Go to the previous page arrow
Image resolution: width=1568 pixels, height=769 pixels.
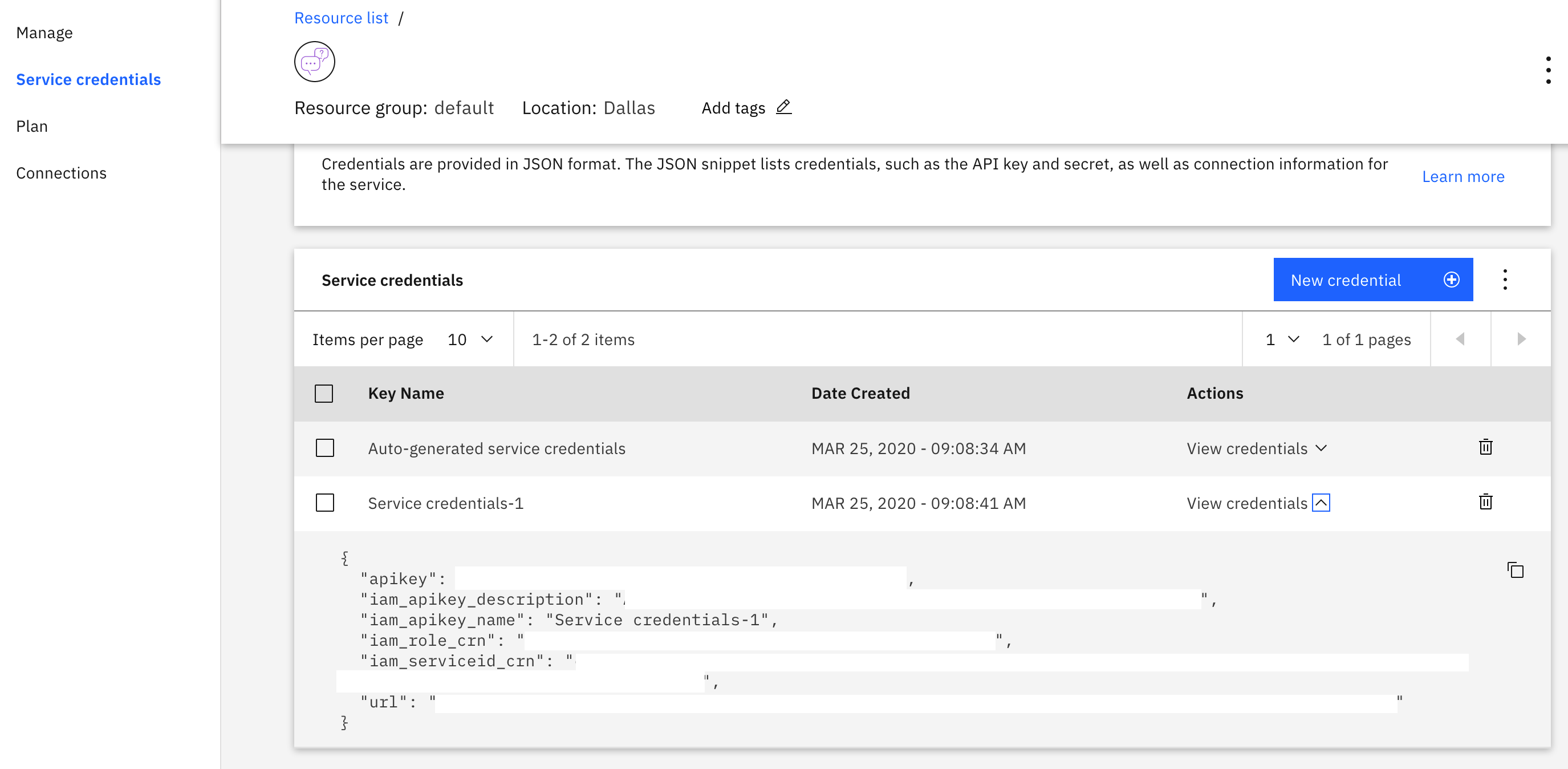pos(1460,339)
